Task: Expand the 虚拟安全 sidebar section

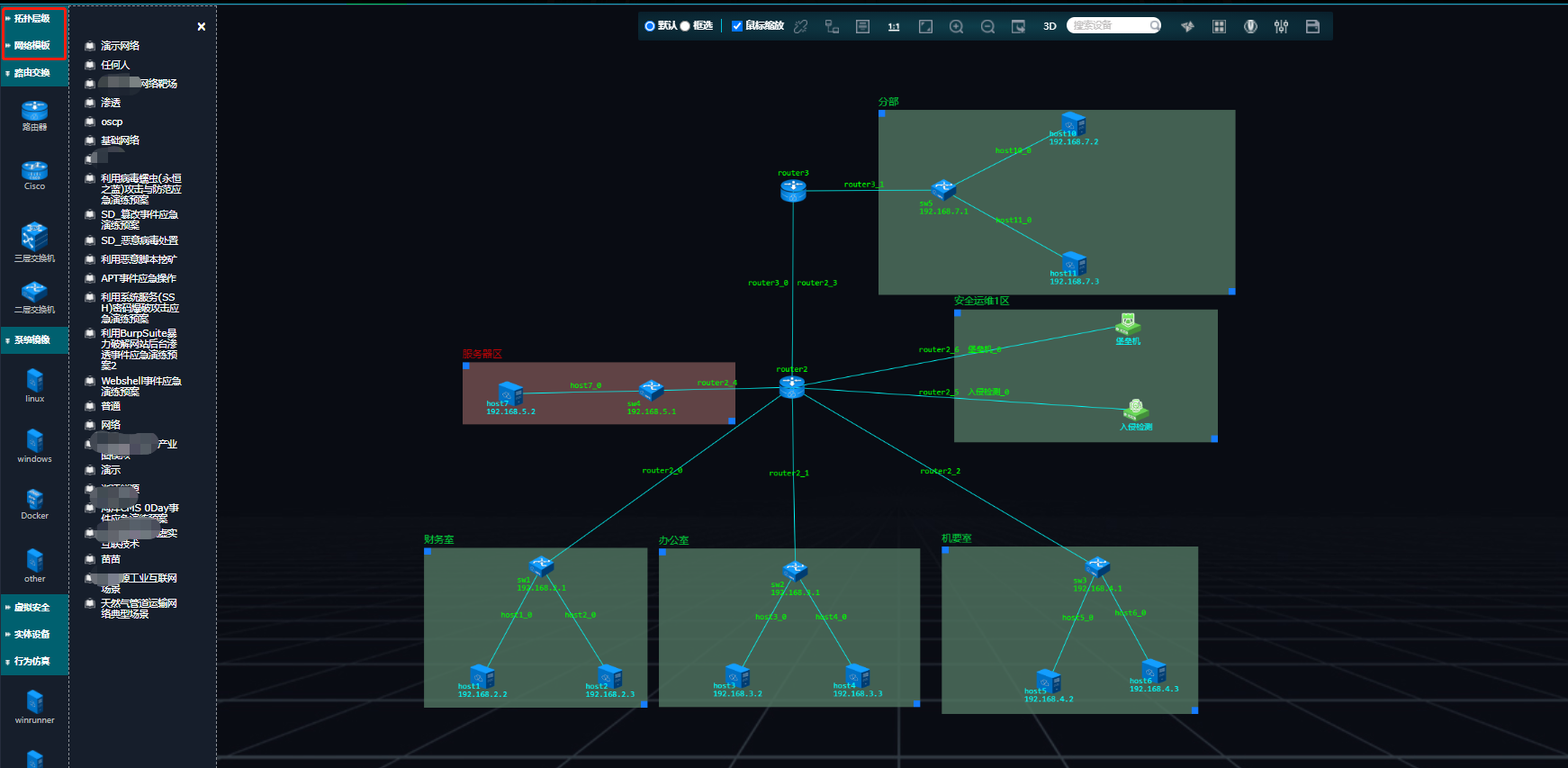Action: [x=32, y=608]
